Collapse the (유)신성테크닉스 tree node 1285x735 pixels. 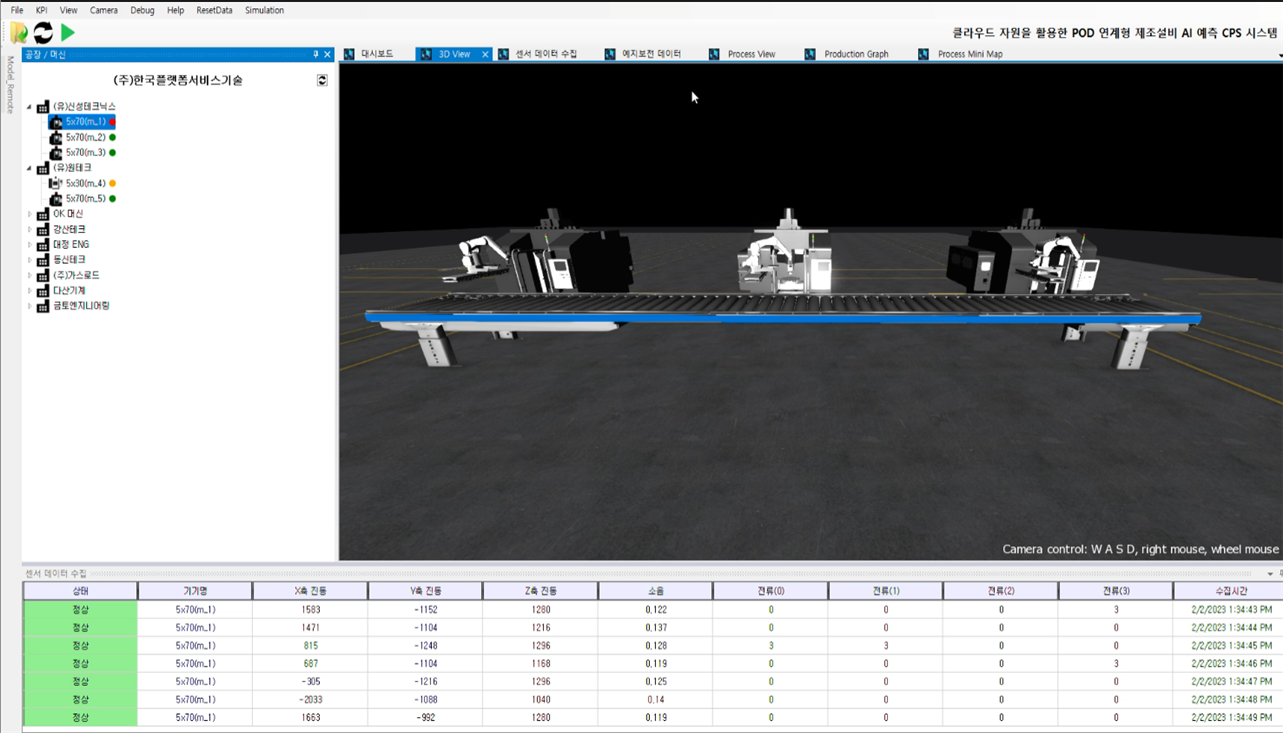pyautogui.click(x=29, y=106)
